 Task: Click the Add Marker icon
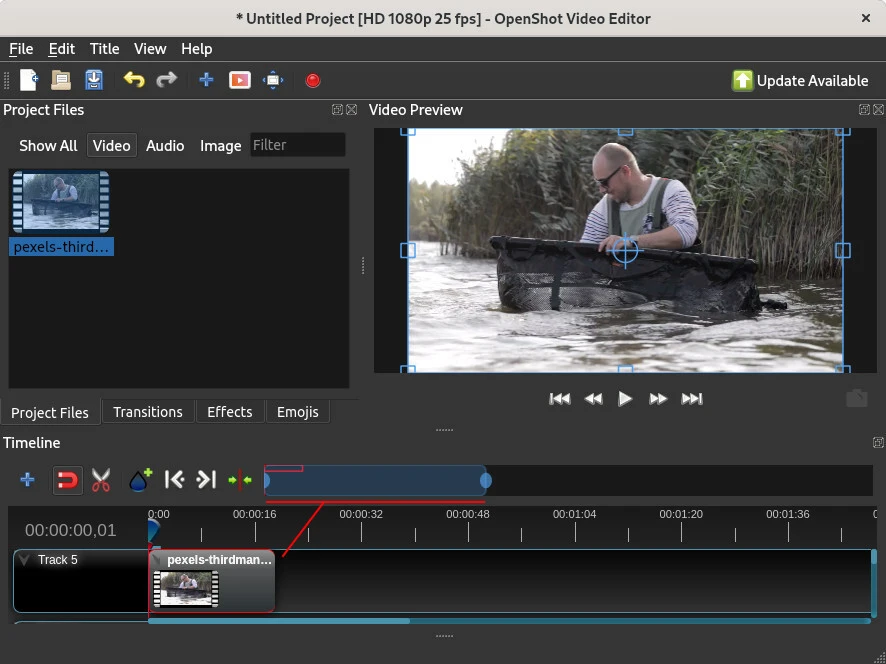point(140,480)
